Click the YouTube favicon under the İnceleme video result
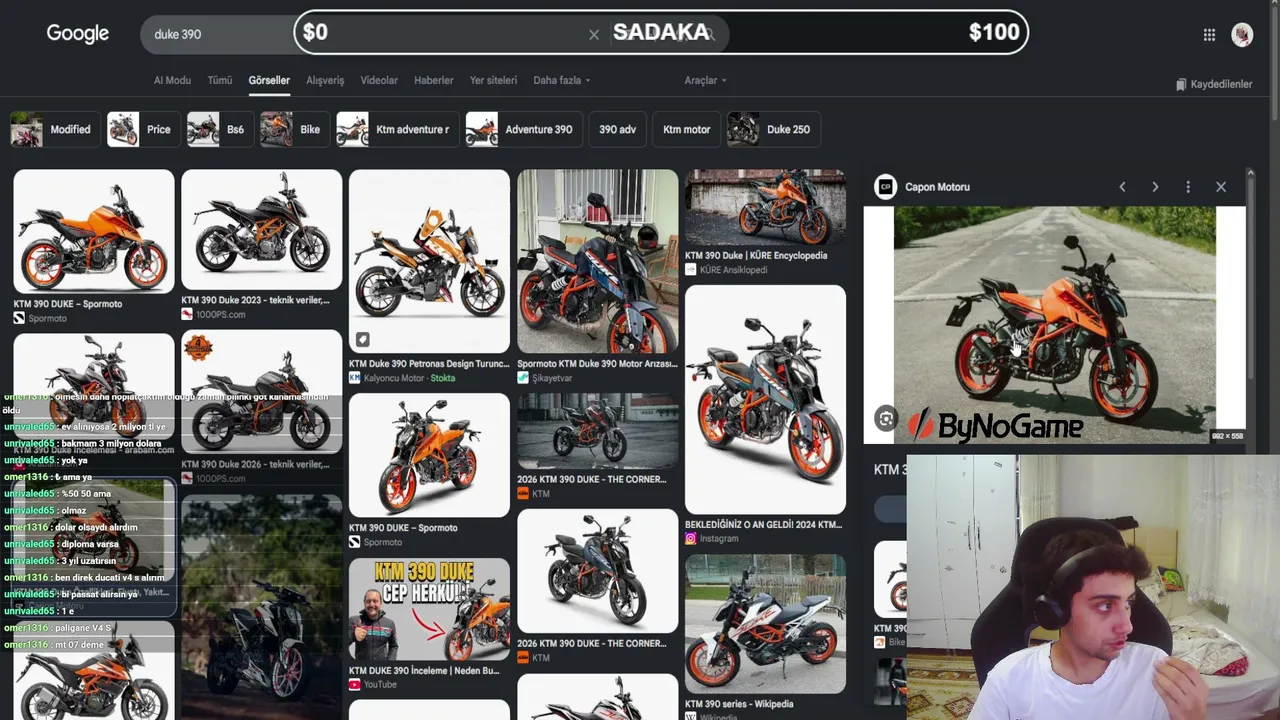The image size is (1280, 720). pyautogui.click(x=355, y=685)
